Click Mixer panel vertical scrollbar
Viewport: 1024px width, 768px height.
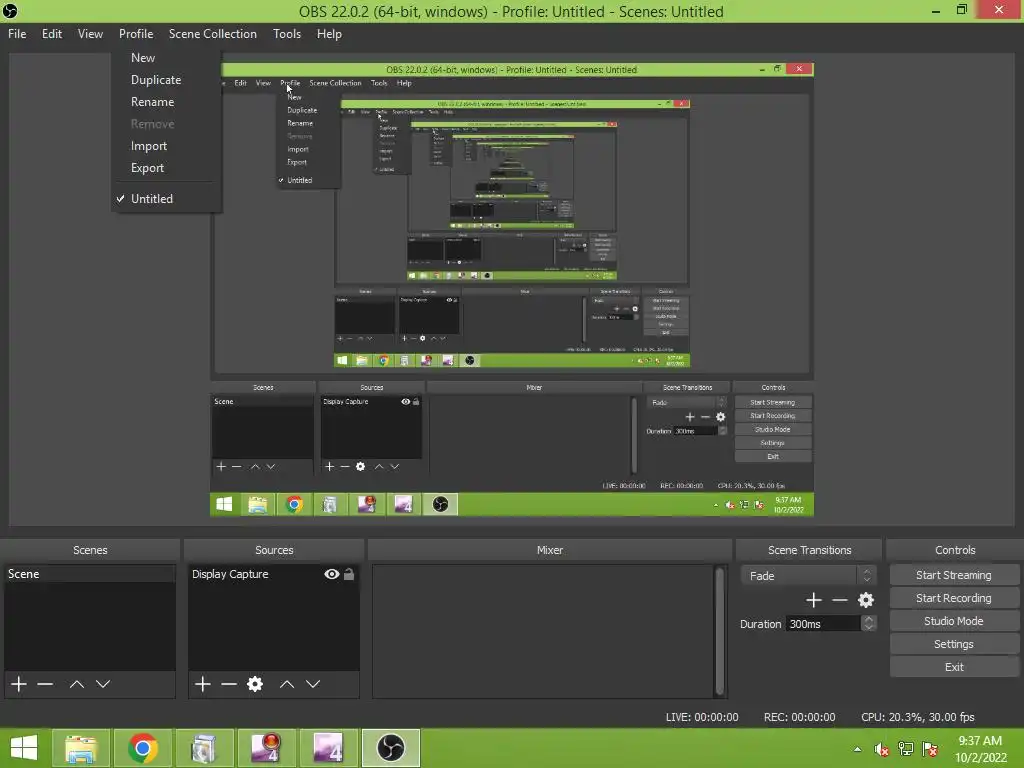(x=720, y=631)
